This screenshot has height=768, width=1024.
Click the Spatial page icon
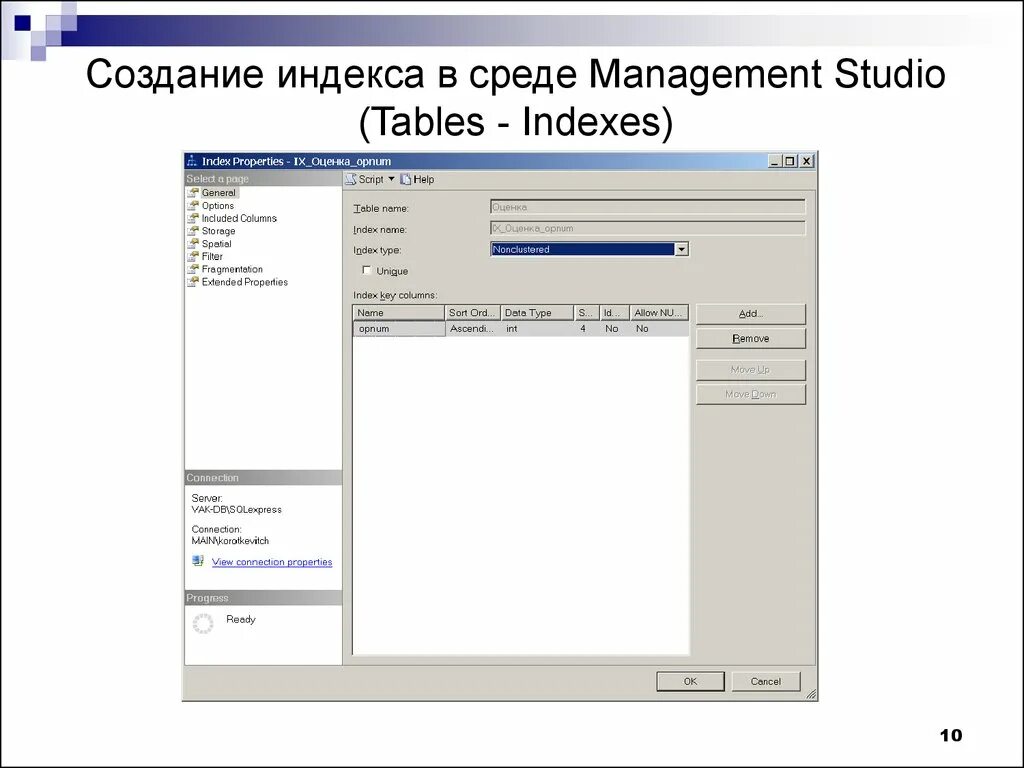[193, 244]
